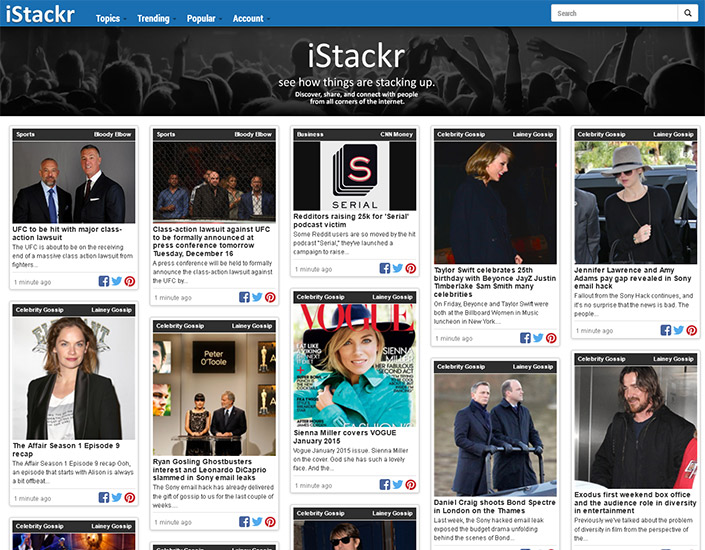Click Lainey Gossip source on Jennifer Lawrence card
Screen dimensions: 705x550
click(x=673, y=134)
